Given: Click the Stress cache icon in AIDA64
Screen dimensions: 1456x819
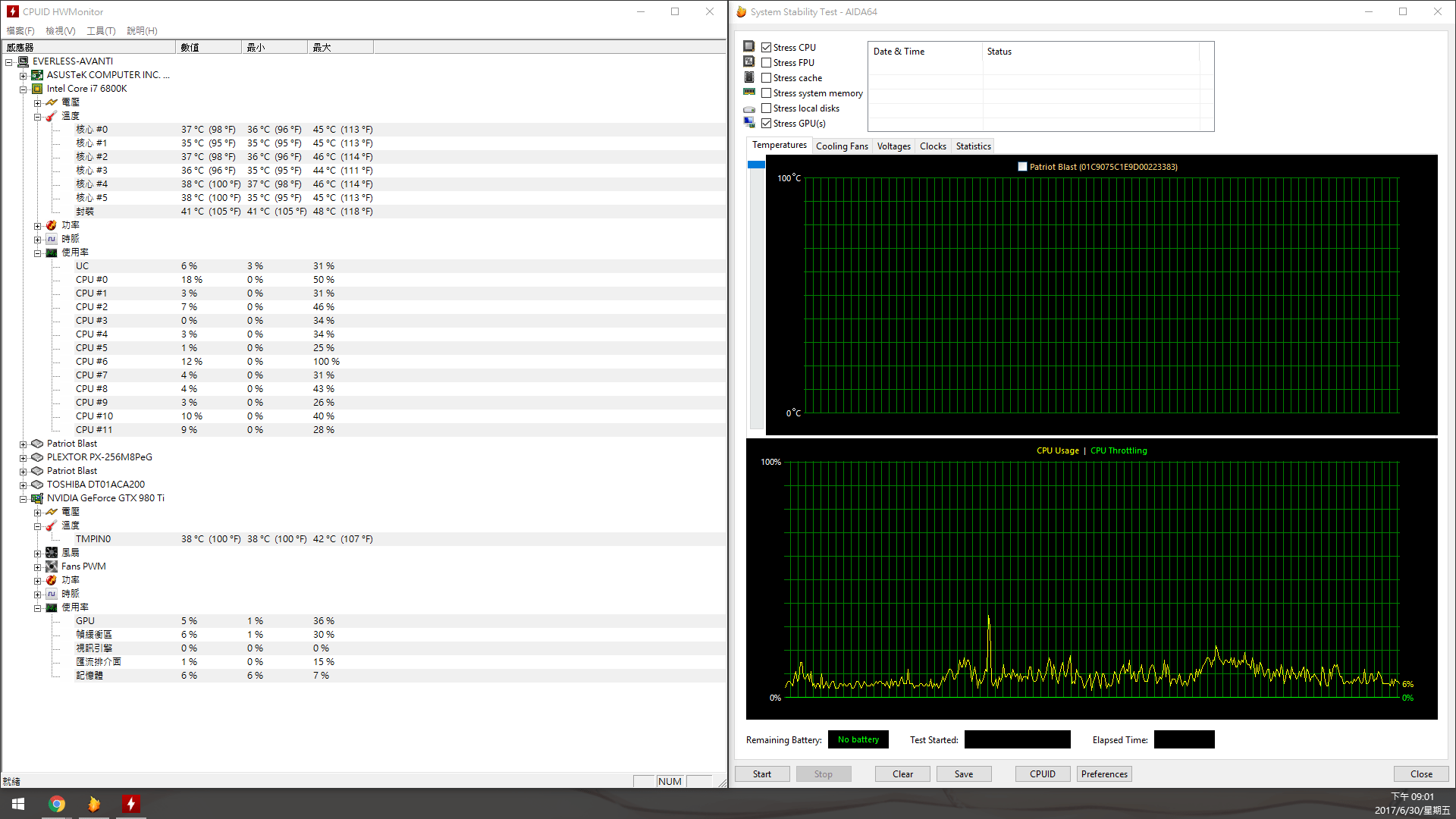Looking at the screenshot, I should (749, 77).
